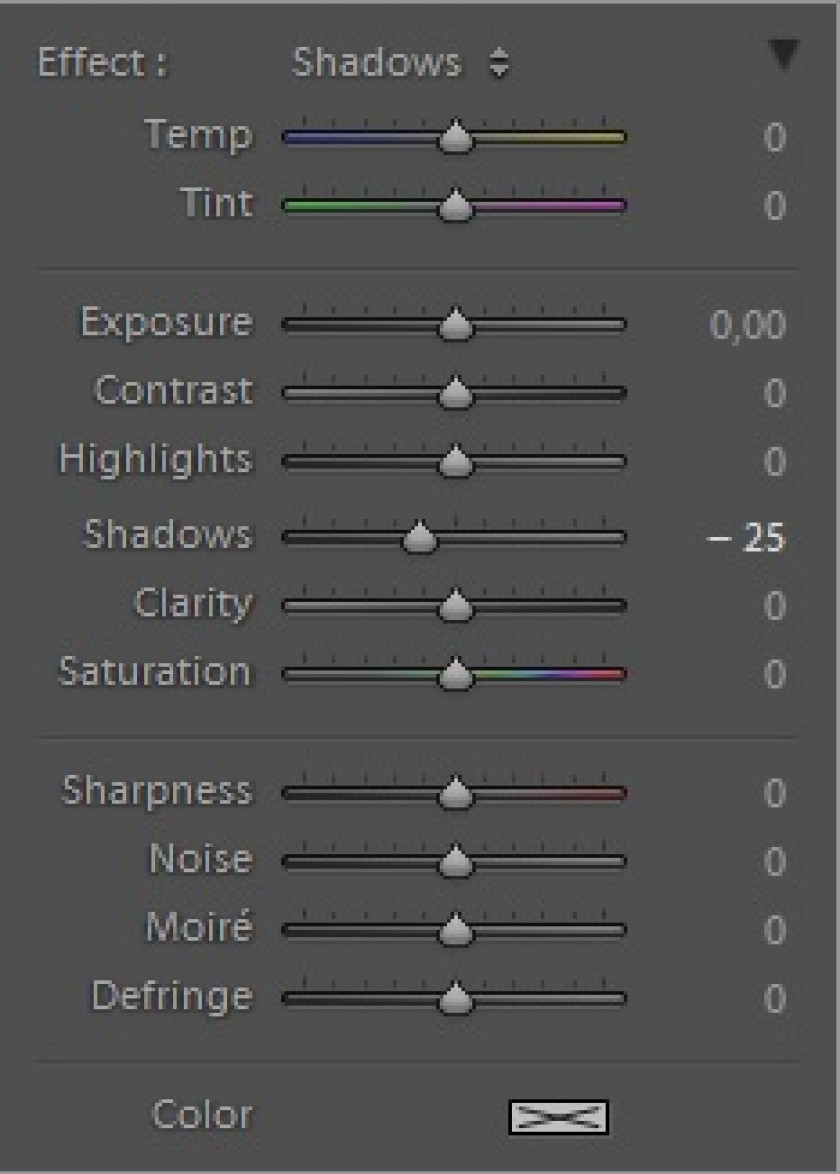The image size is (840, 1174).
Task: Click the Exposure value field showing 0,00
Action: (748, 325)
